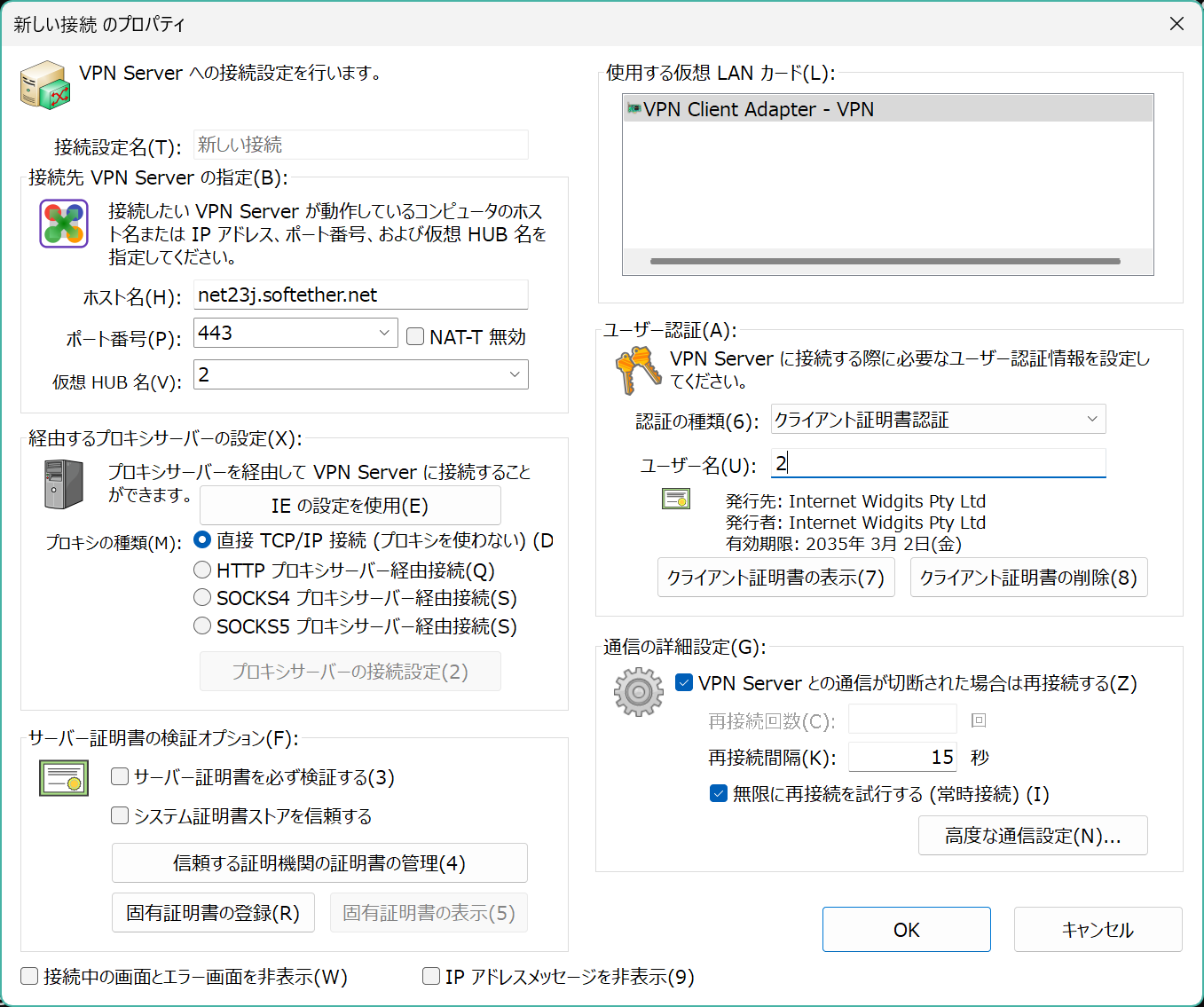Click the colorful hub icon beside server description
The image size is (1204, 1007).
pyautogui.click(x=64, y=224)
